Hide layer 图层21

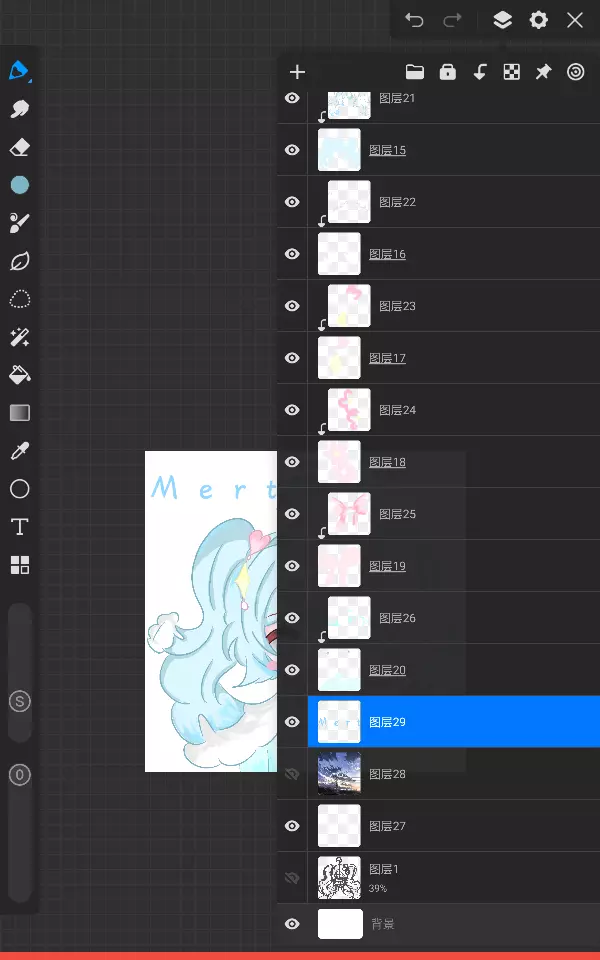[292, 98]
